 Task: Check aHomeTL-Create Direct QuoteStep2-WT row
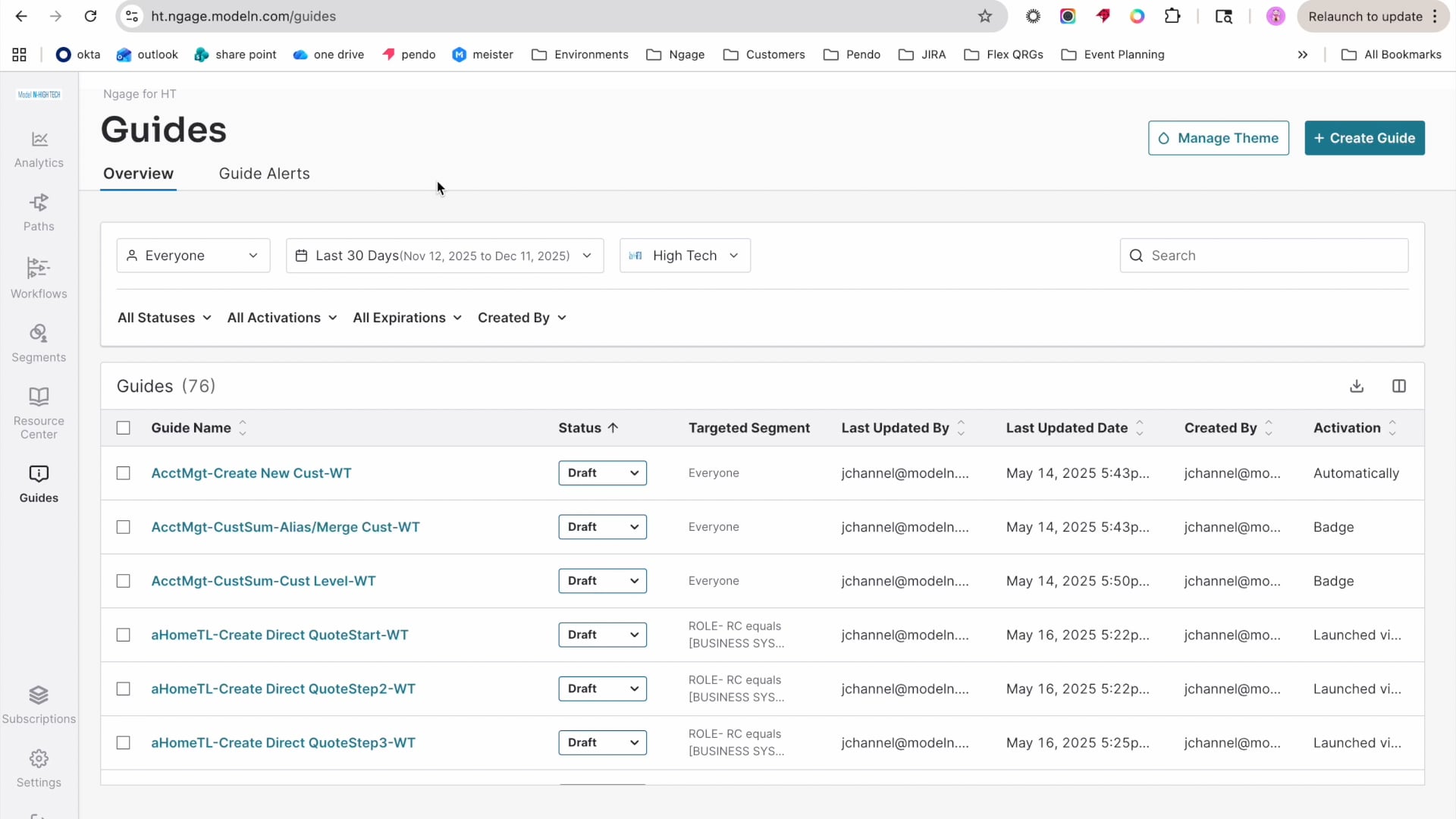[123, 689]
